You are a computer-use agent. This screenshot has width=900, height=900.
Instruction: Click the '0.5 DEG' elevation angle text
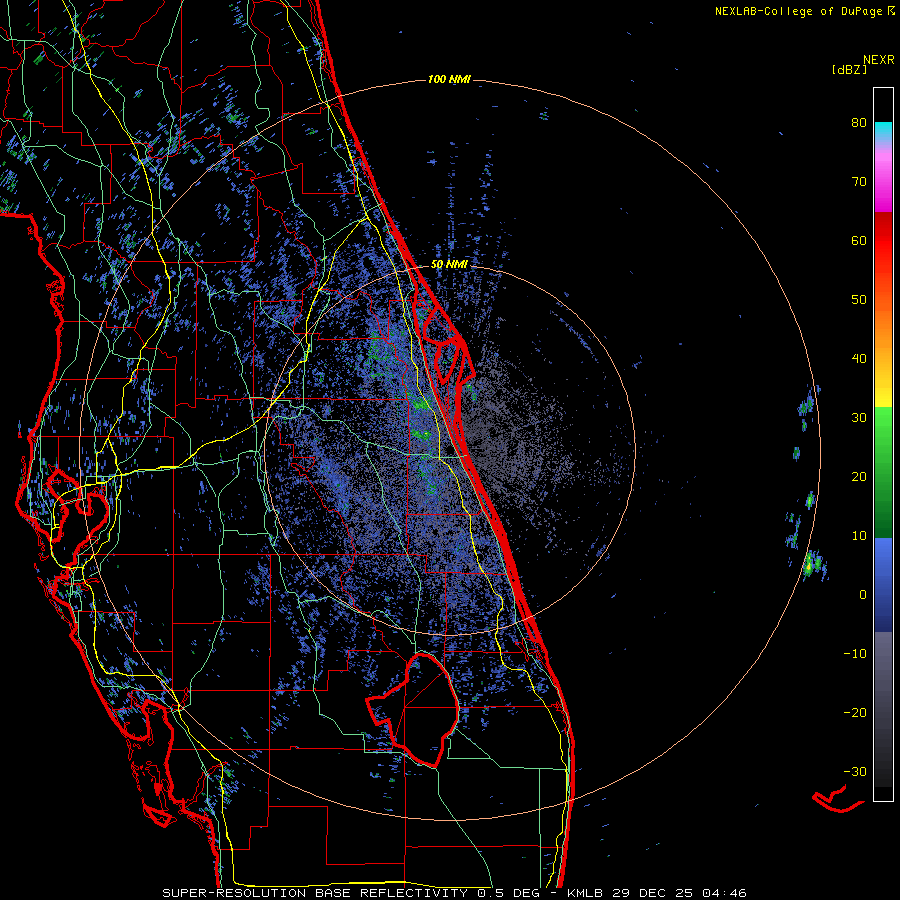point(508,893)
